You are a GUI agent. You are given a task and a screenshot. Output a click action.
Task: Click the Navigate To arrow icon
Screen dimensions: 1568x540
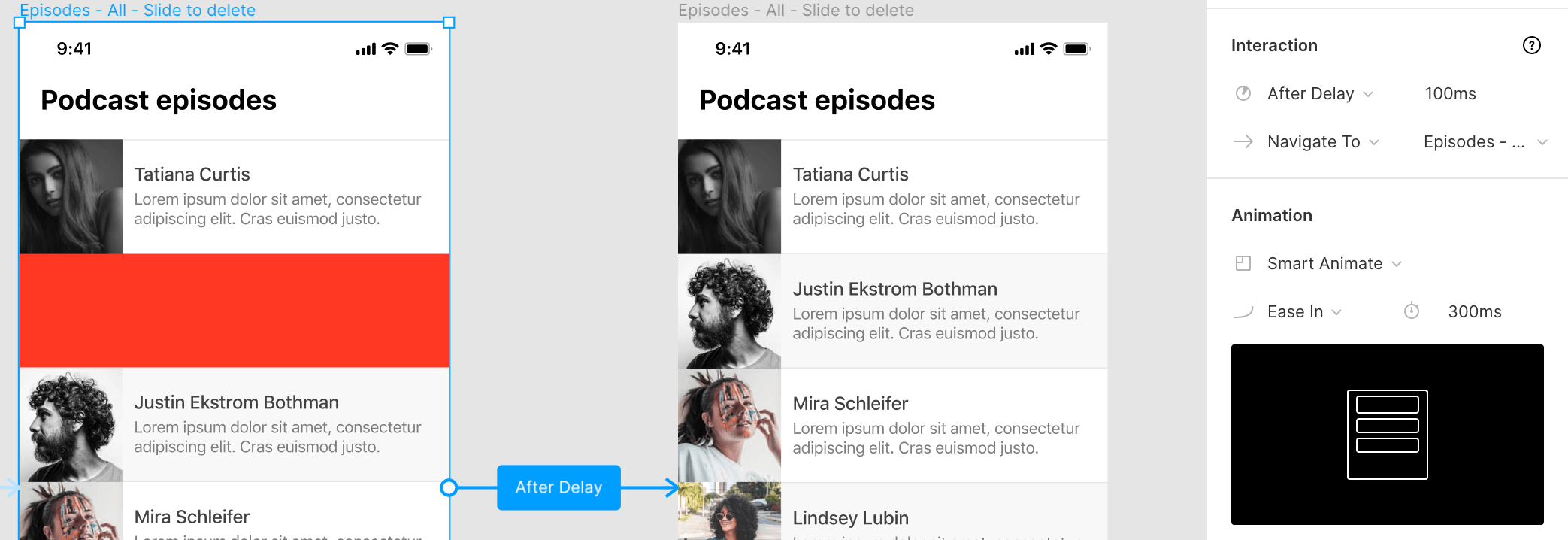coord(1243,141)
